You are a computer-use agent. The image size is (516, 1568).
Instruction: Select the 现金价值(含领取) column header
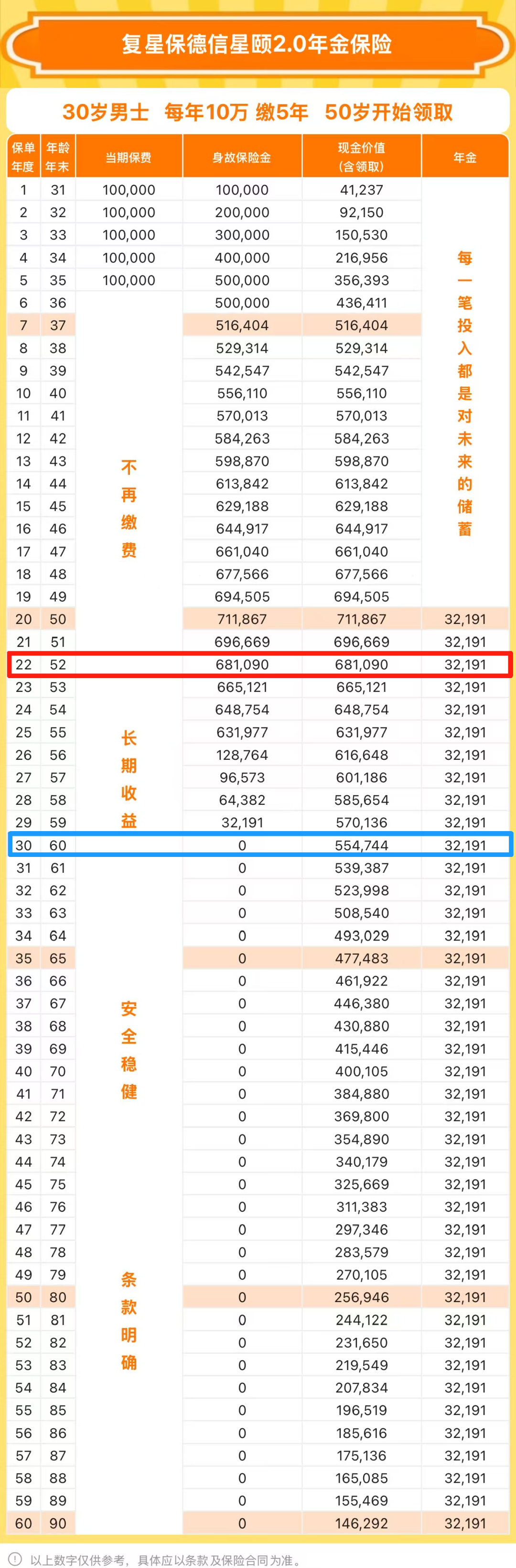362,157
